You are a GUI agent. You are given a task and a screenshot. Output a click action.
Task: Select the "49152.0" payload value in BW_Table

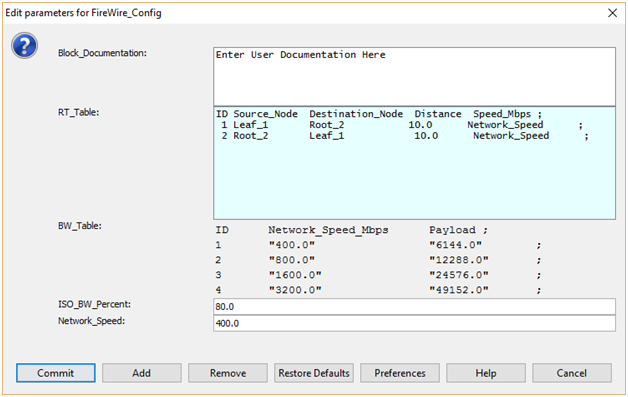(x=459, y=290)
